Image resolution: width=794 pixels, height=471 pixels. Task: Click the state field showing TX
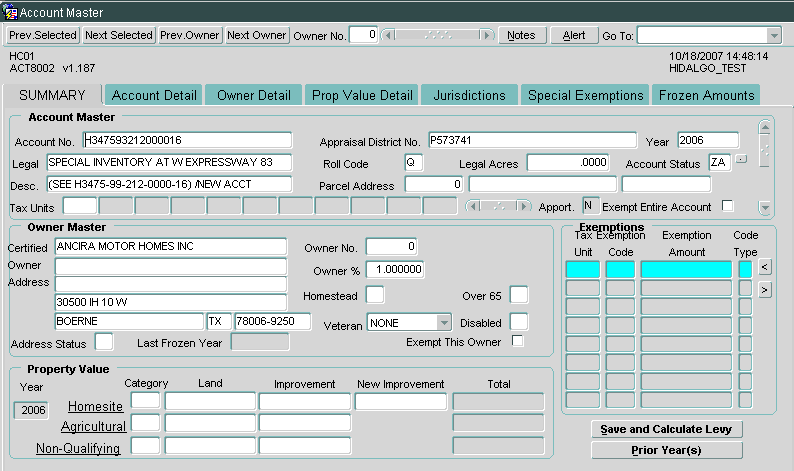tap(219, 322)
